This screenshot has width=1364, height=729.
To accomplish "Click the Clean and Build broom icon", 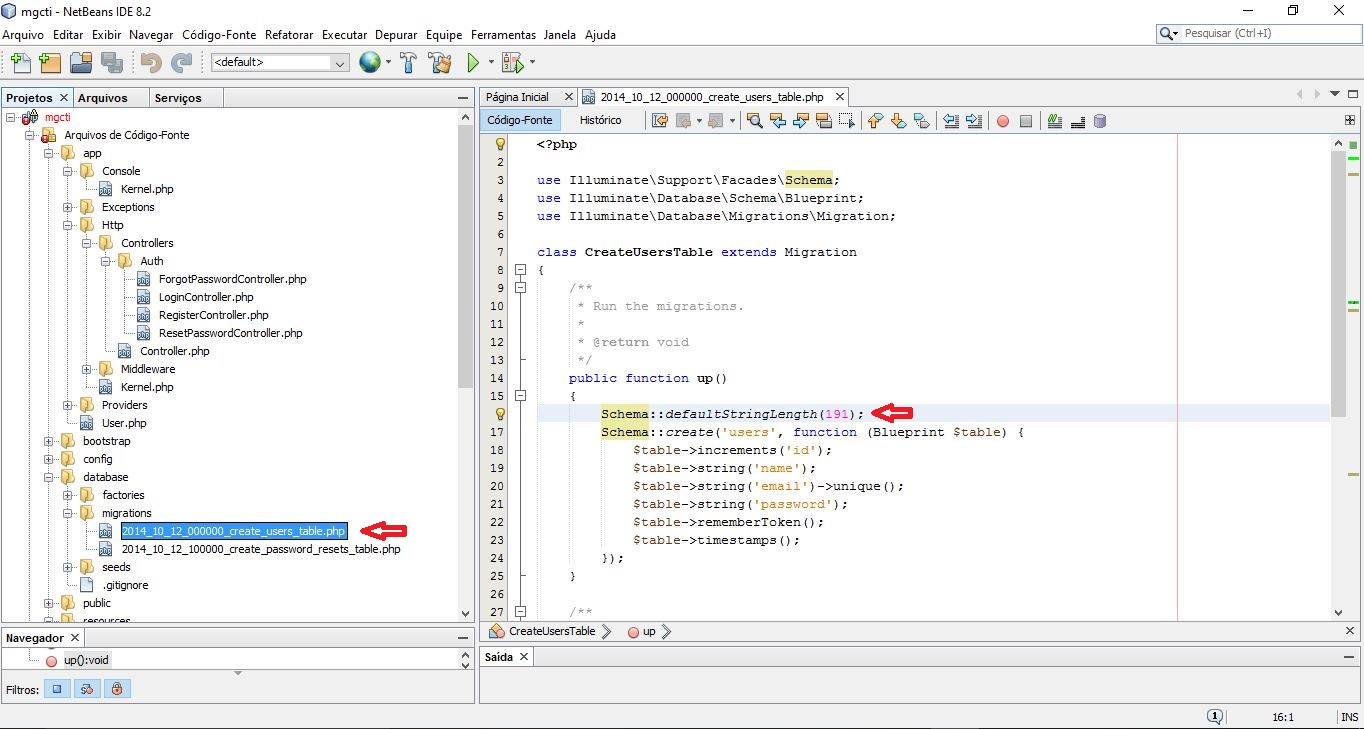I will (439, 62).
